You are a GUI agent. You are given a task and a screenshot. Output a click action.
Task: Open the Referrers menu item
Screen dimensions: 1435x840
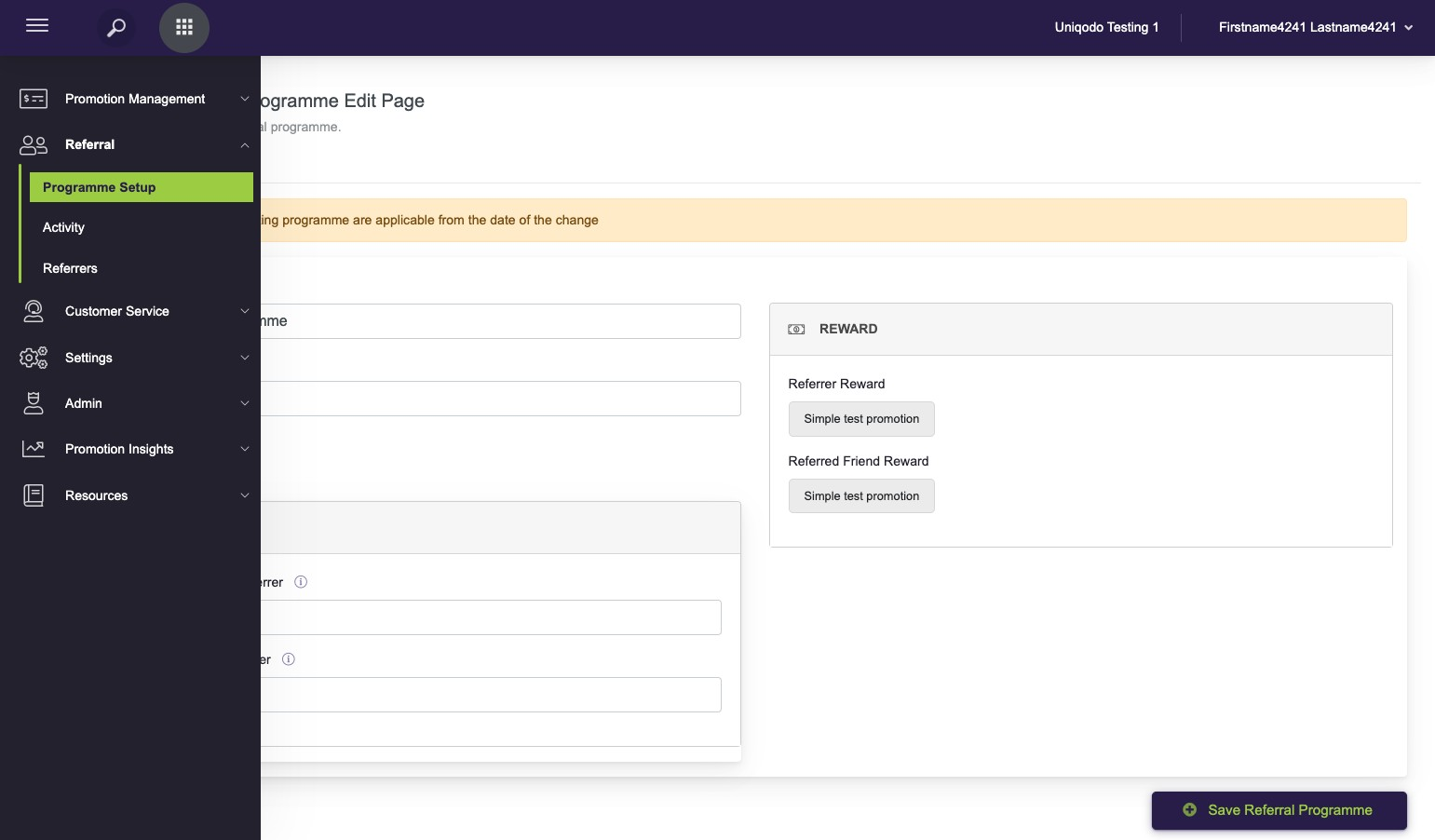click(70, 268)
